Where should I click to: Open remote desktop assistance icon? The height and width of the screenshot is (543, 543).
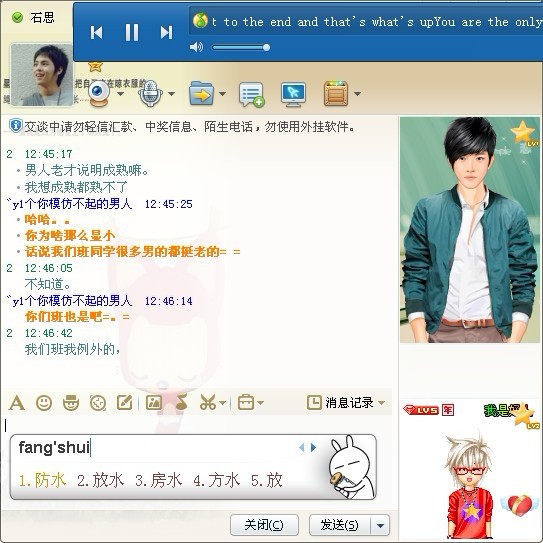click(x=293, y=94)
